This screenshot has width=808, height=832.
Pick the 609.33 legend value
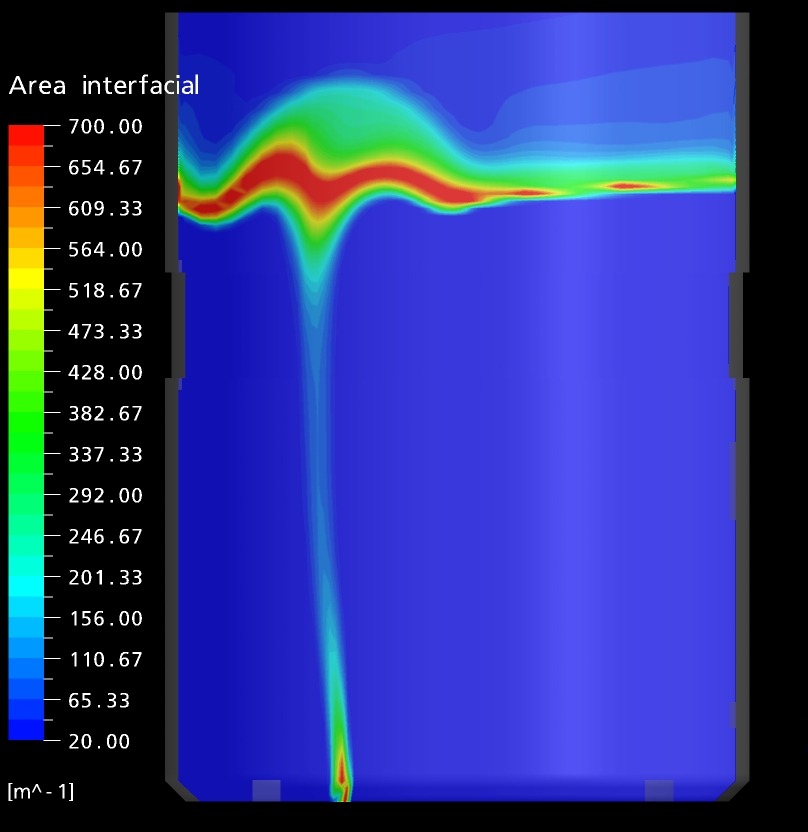105,209
